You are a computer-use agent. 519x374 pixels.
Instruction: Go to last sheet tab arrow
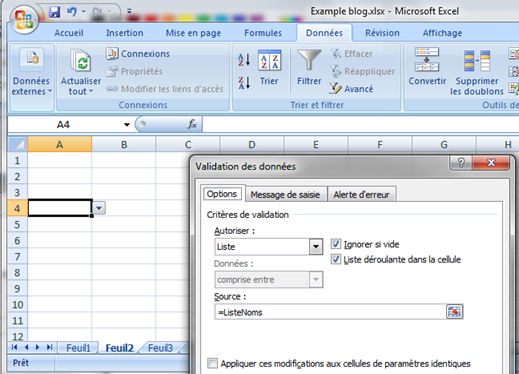(x=49, y=347)
